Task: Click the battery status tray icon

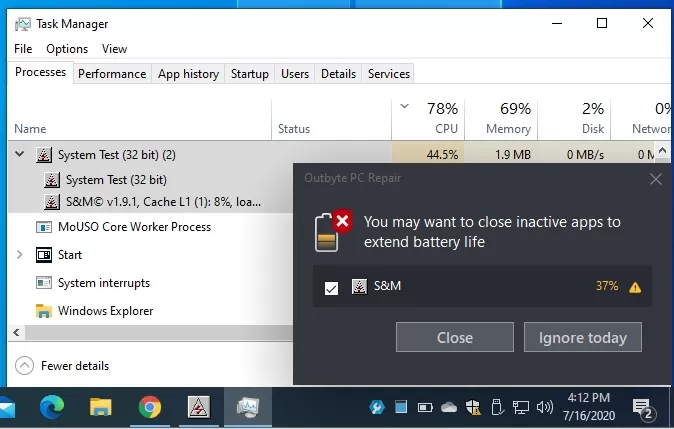Action: click(x=425, y=407)
